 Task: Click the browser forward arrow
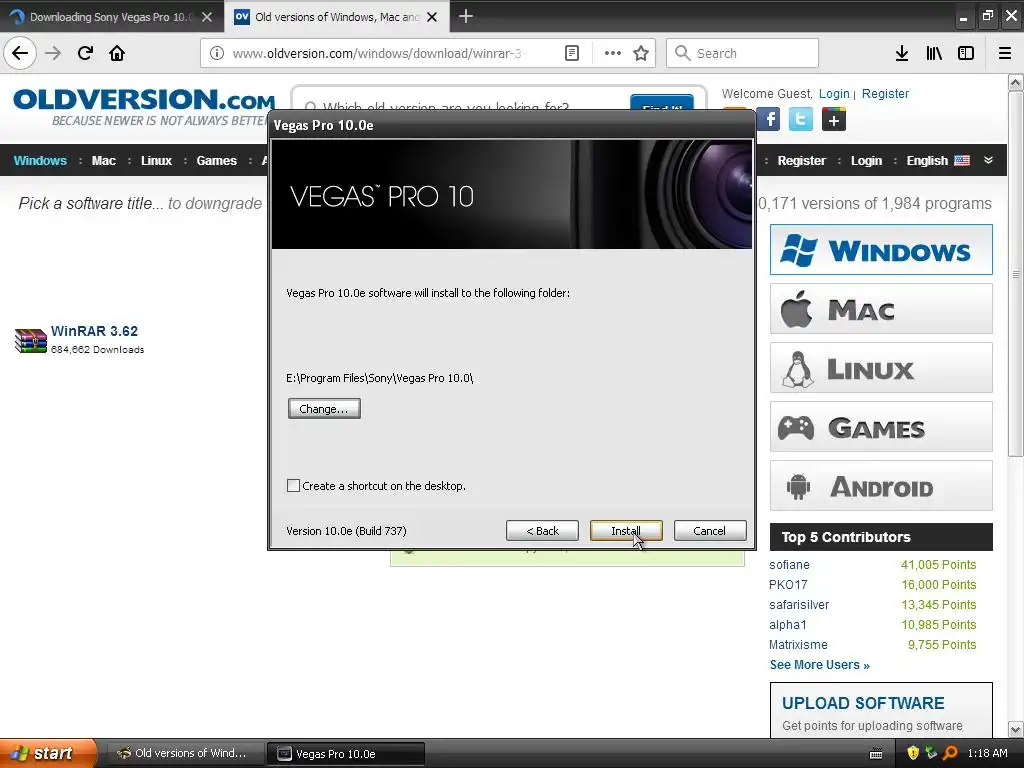(53, 53)
